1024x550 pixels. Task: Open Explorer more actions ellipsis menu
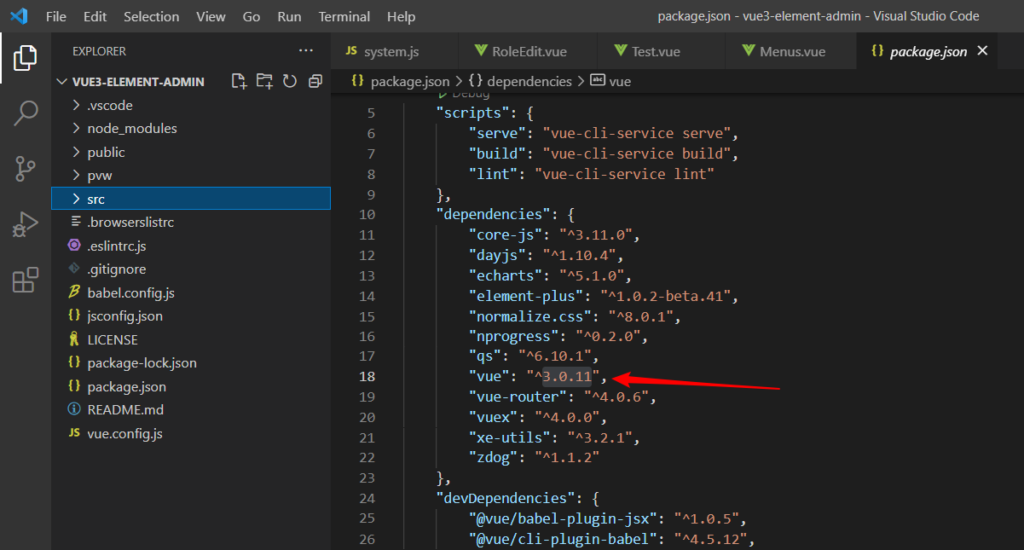(306, 51)
